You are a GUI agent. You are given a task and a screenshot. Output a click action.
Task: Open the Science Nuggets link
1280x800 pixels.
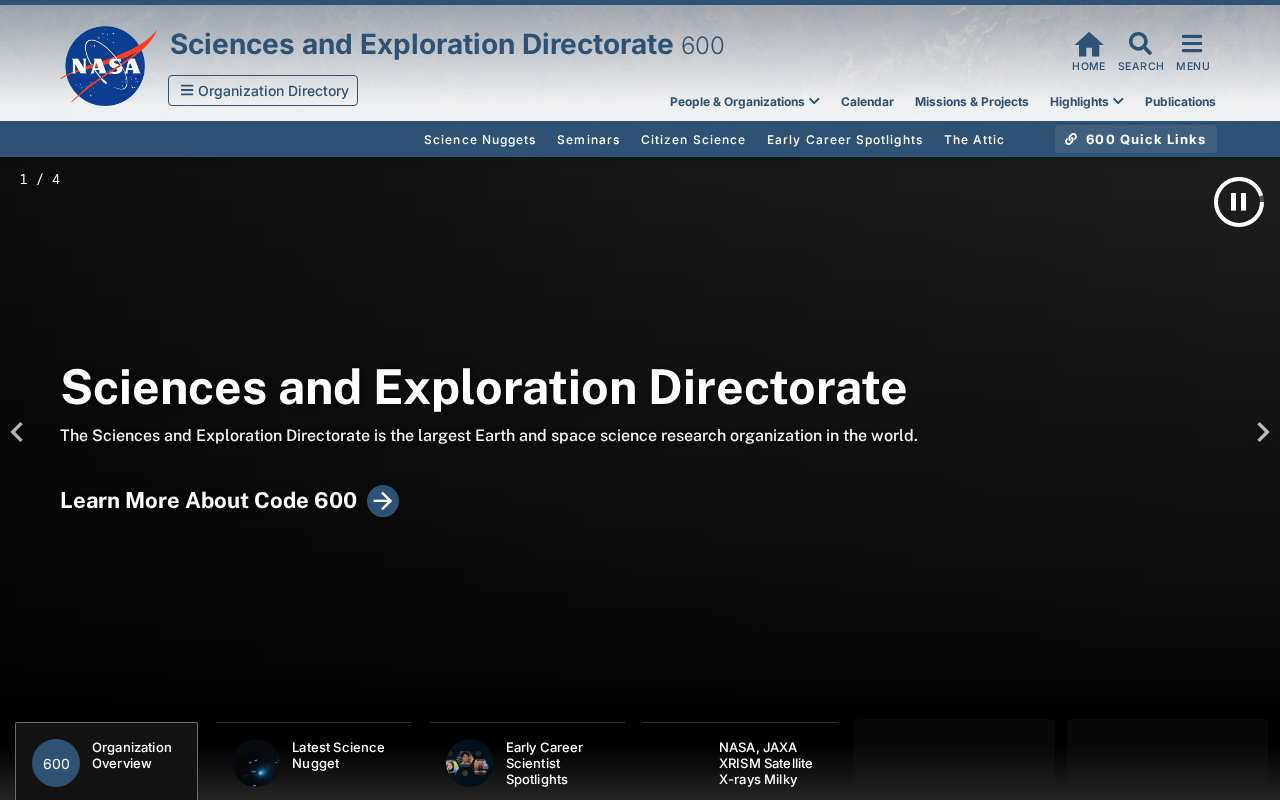480,140
